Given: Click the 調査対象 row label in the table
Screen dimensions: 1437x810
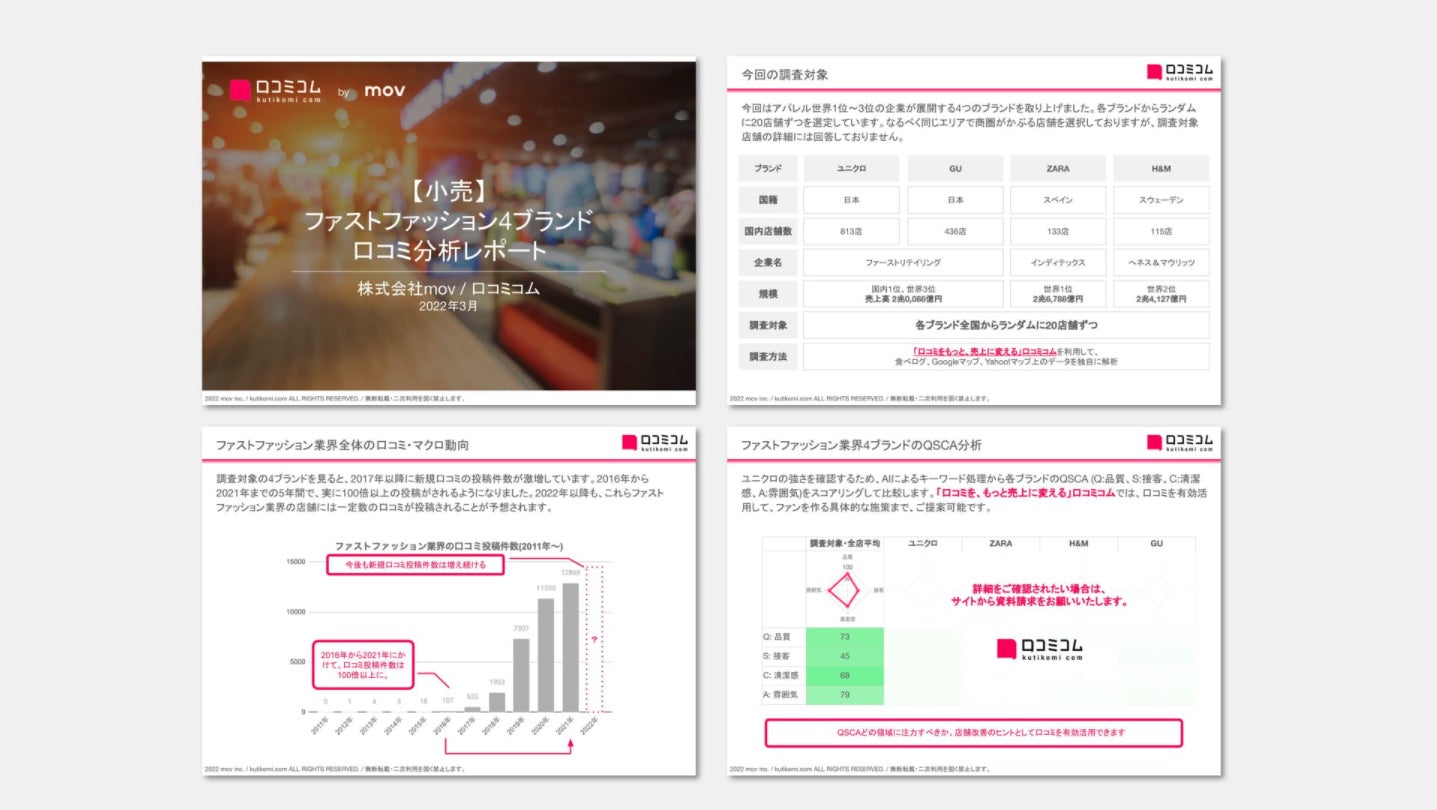Looking at the screenshot, I should (x=768, y=325).
